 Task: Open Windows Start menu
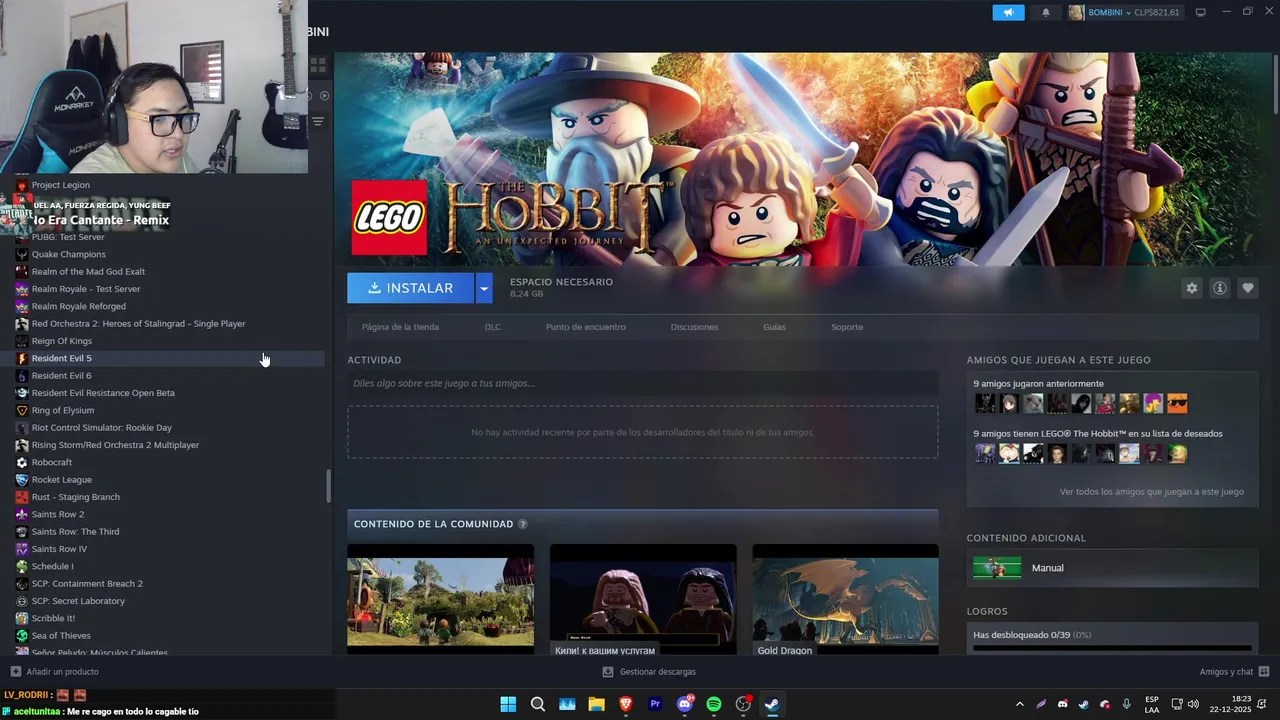[x=508, y=704]
